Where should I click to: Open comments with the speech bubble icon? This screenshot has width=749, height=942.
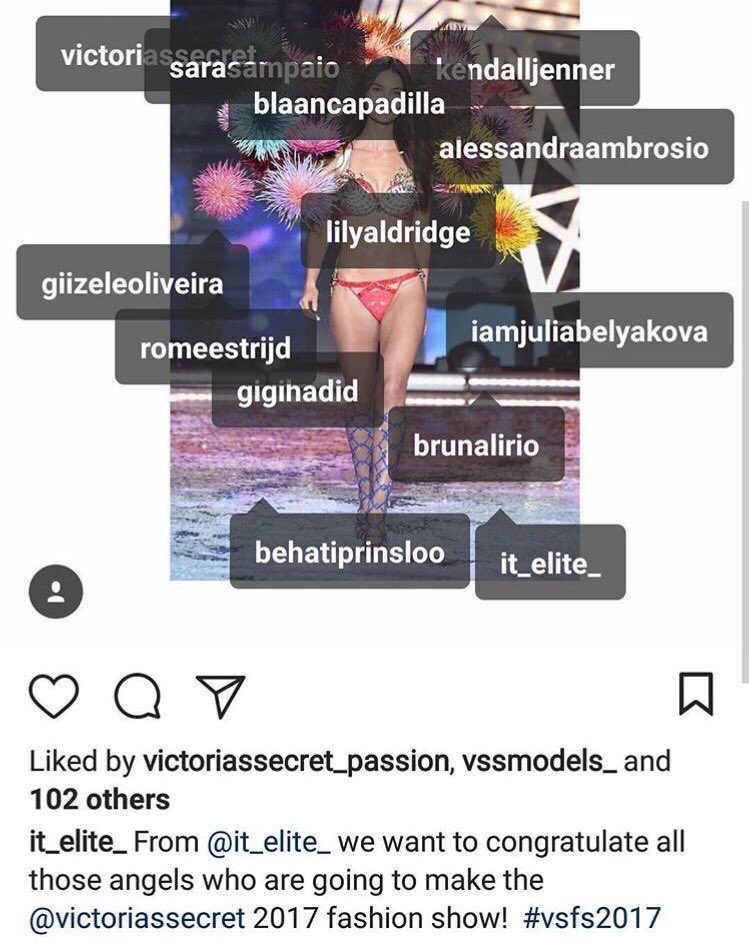[138, 697]
